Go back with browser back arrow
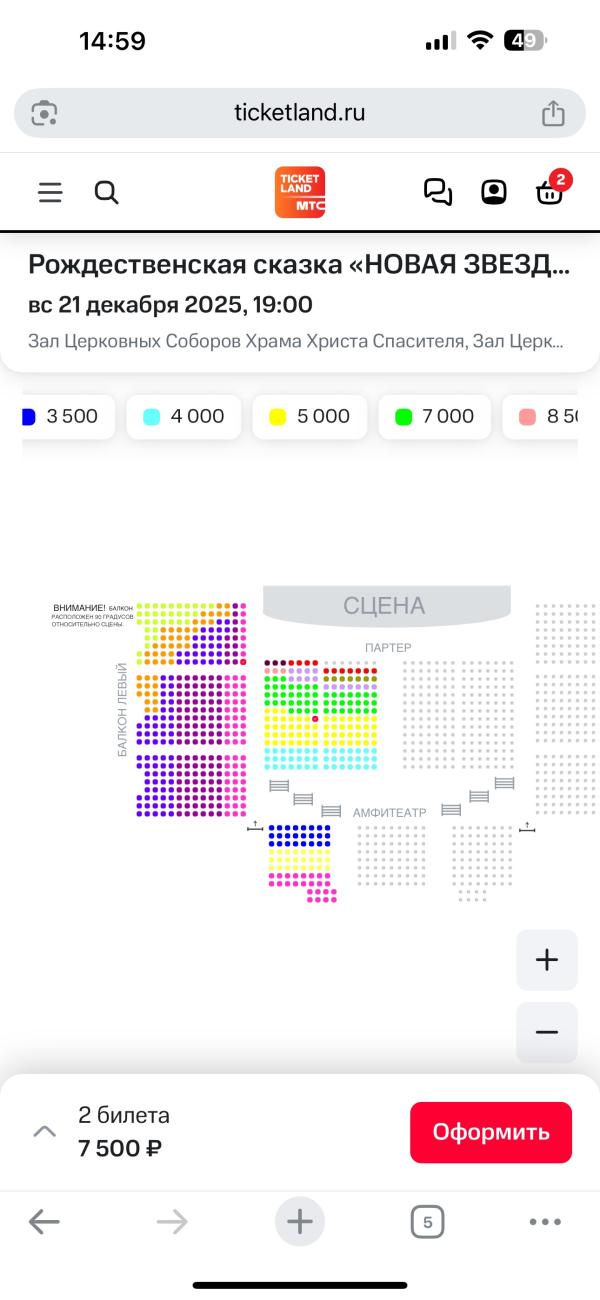The width and height of the screenshot is (600, 1300). click(x=44, y=1221)
